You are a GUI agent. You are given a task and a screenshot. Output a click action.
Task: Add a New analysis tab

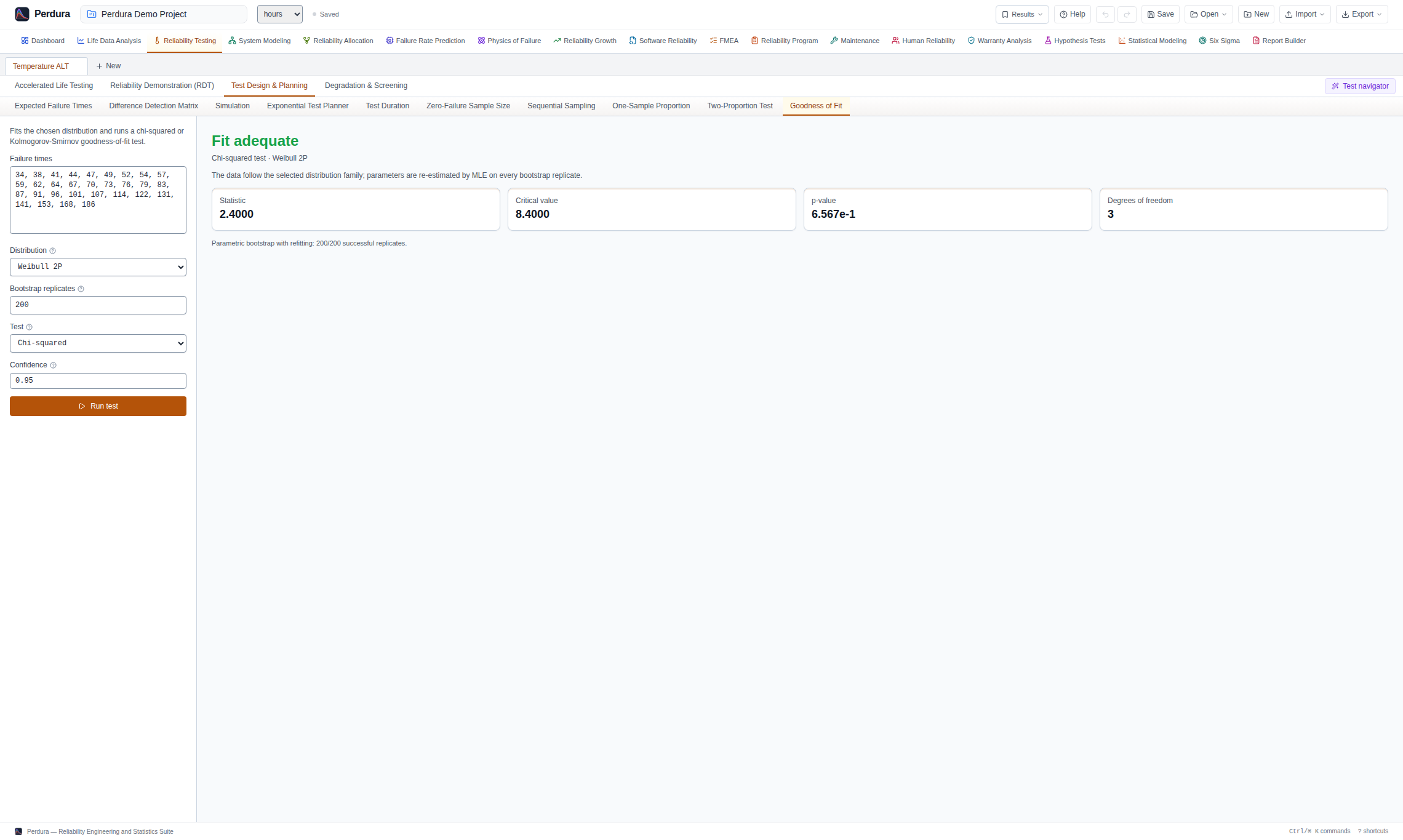coord(108,66)
